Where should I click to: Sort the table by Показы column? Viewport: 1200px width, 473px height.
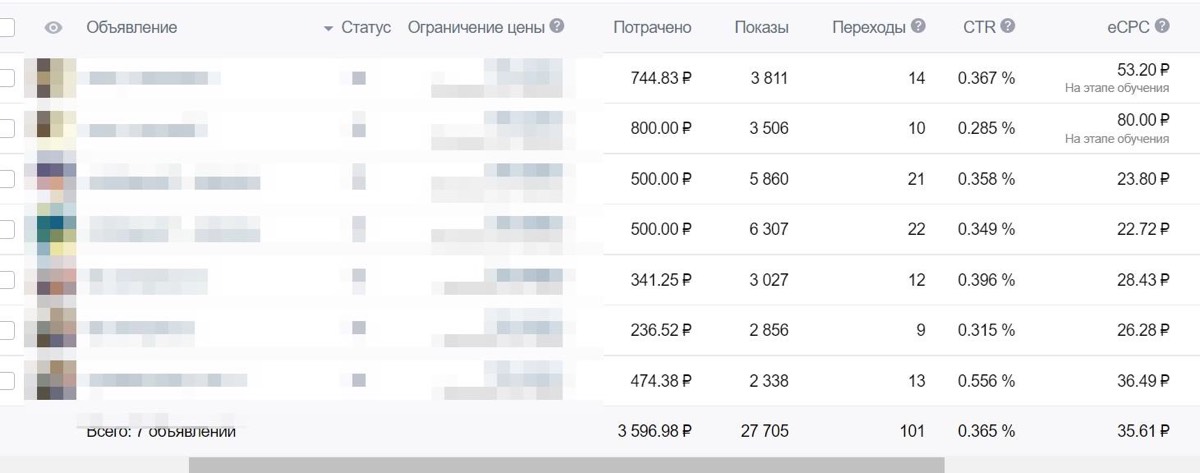761,28
